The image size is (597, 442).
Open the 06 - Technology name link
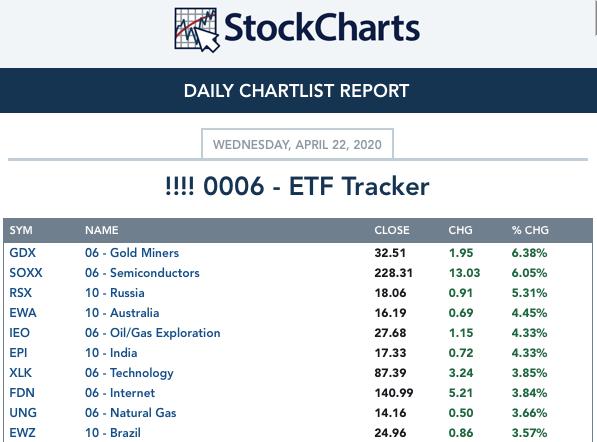point(129,373)
